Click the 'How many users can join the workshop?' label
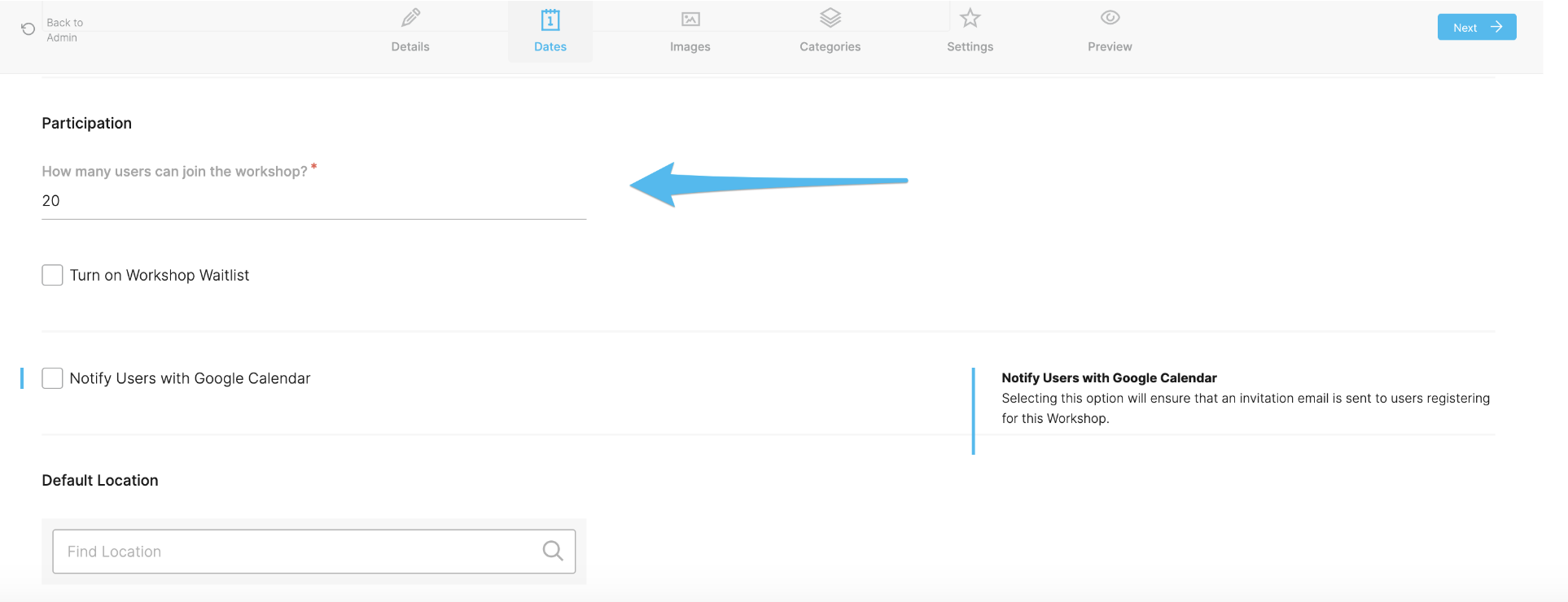Screen dimensions: 1568x602 pyautogui.click(x=175, y=172)
